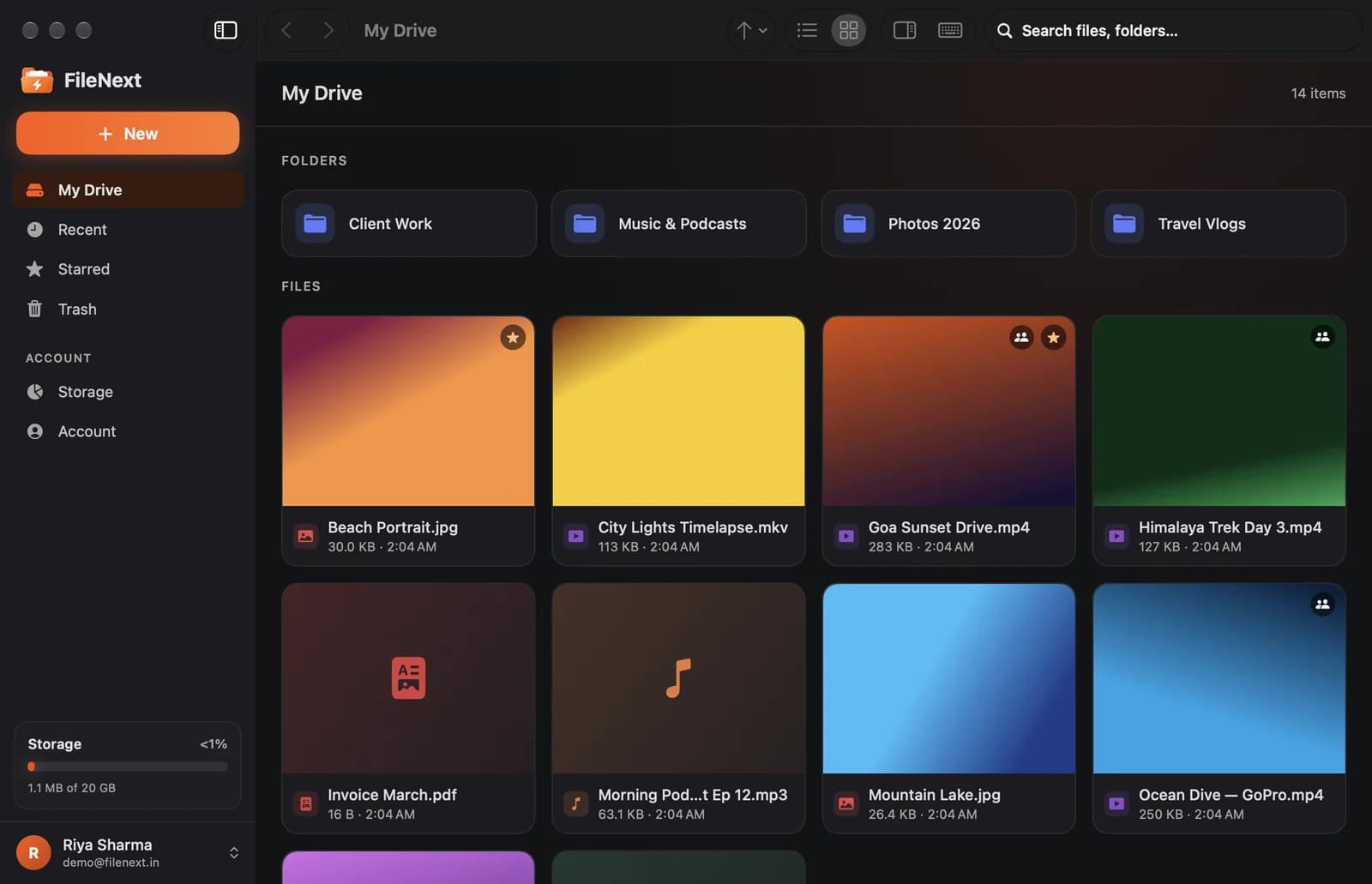This screenshot has width=1372, height=884.
Task: Toggle star on Beach Portrait.jpg
Action: click(x=513, y=337)
